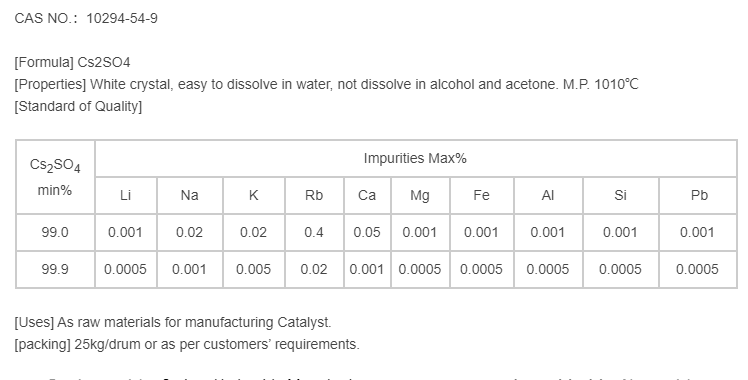Click the 0.0005 value under Li

125,269
